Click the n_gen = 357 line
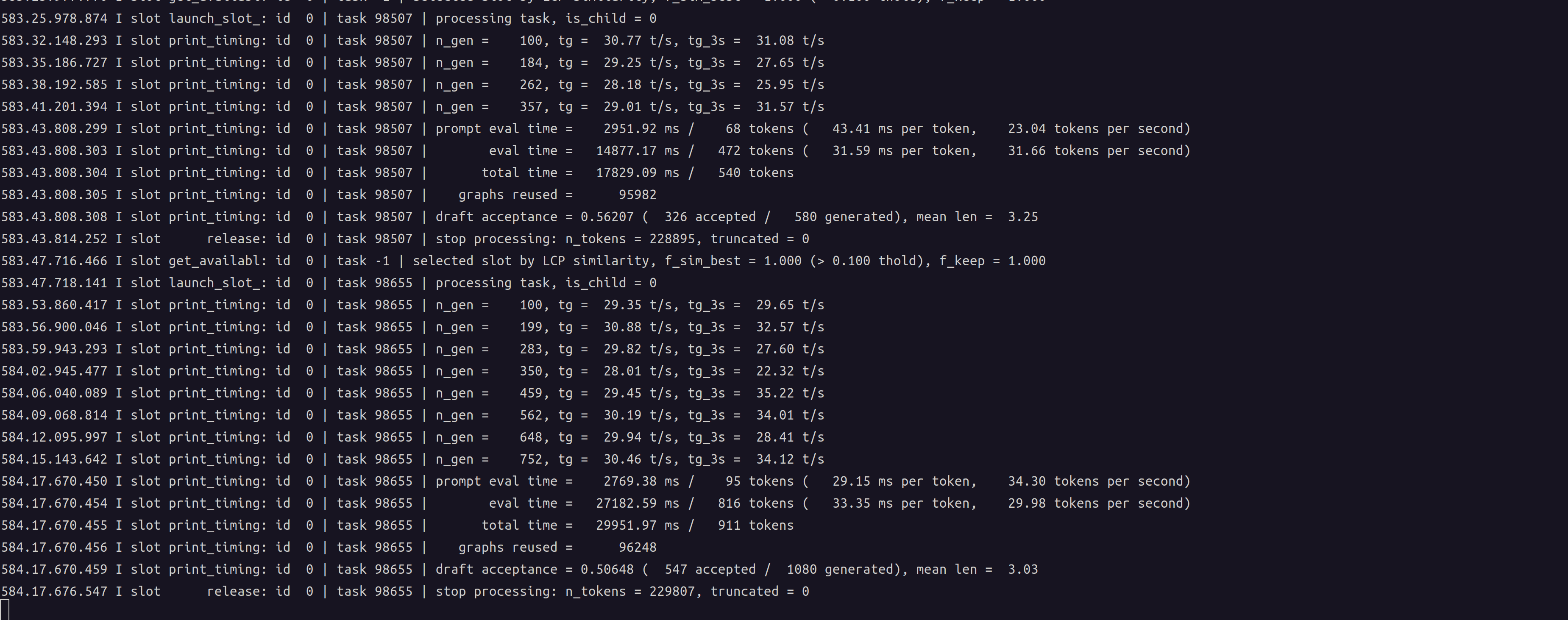This screenshot has height=620, width=1568. [412, 106]
